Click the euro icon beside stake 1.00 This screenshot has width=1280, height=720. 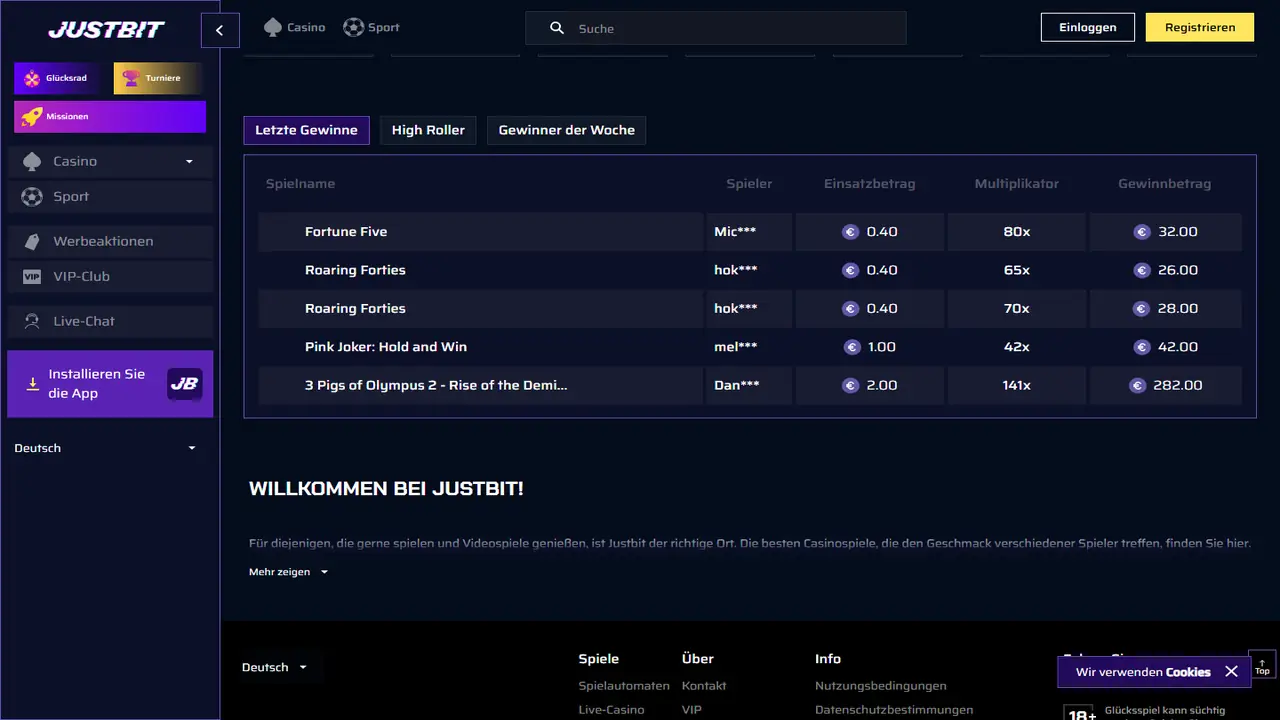tap(852, 347)
